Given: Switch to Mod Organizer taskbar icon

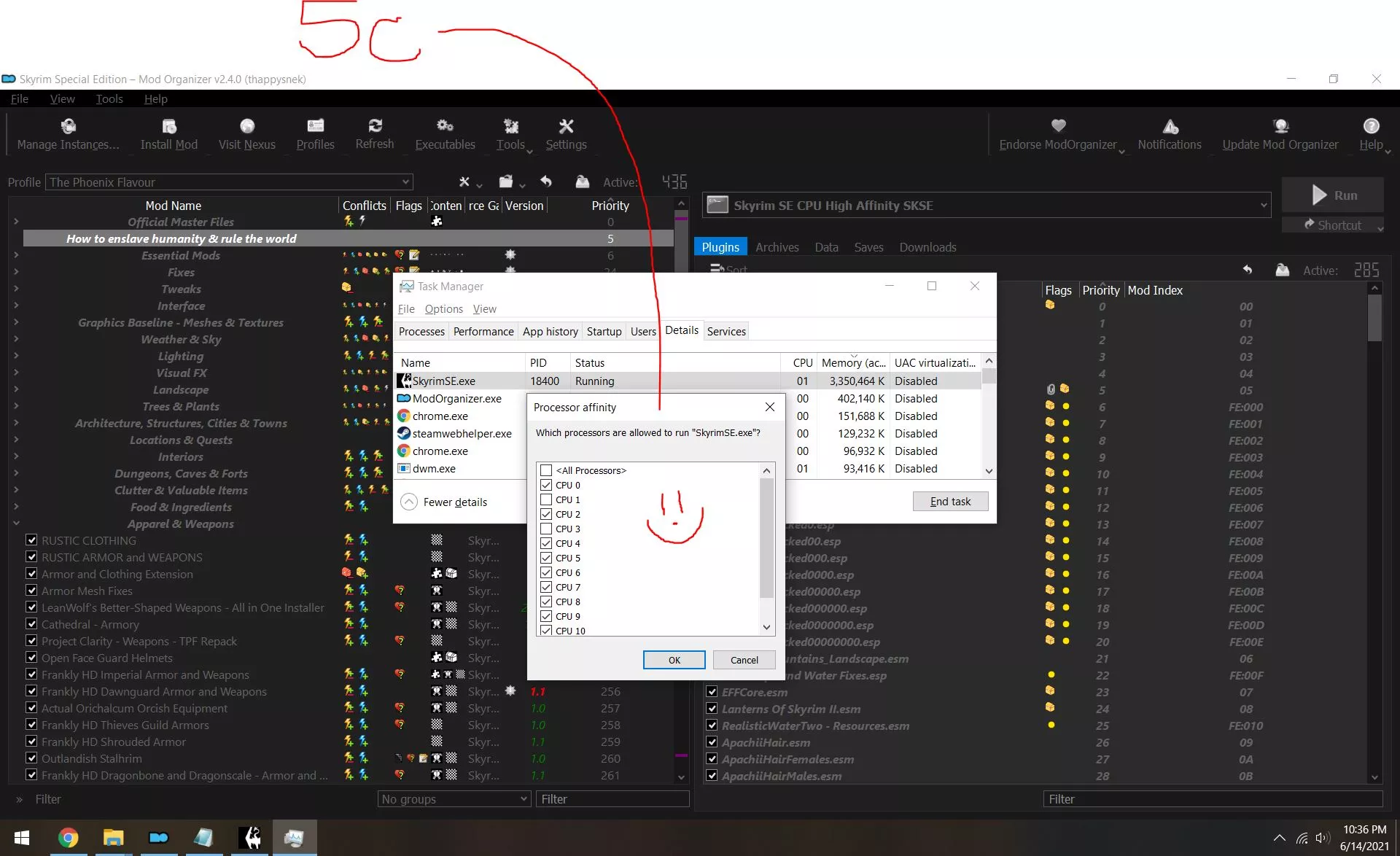Looking at the screenshot, I should pos(158,838).
